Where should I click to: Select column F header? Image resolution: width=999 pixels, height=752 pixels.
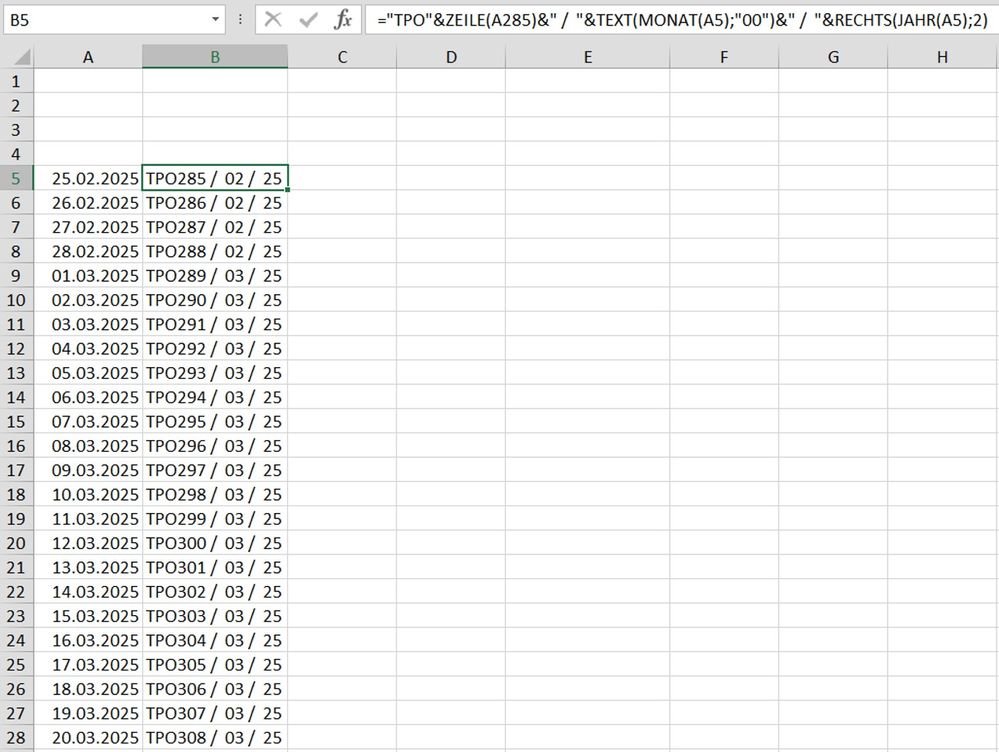pos(724,57)
